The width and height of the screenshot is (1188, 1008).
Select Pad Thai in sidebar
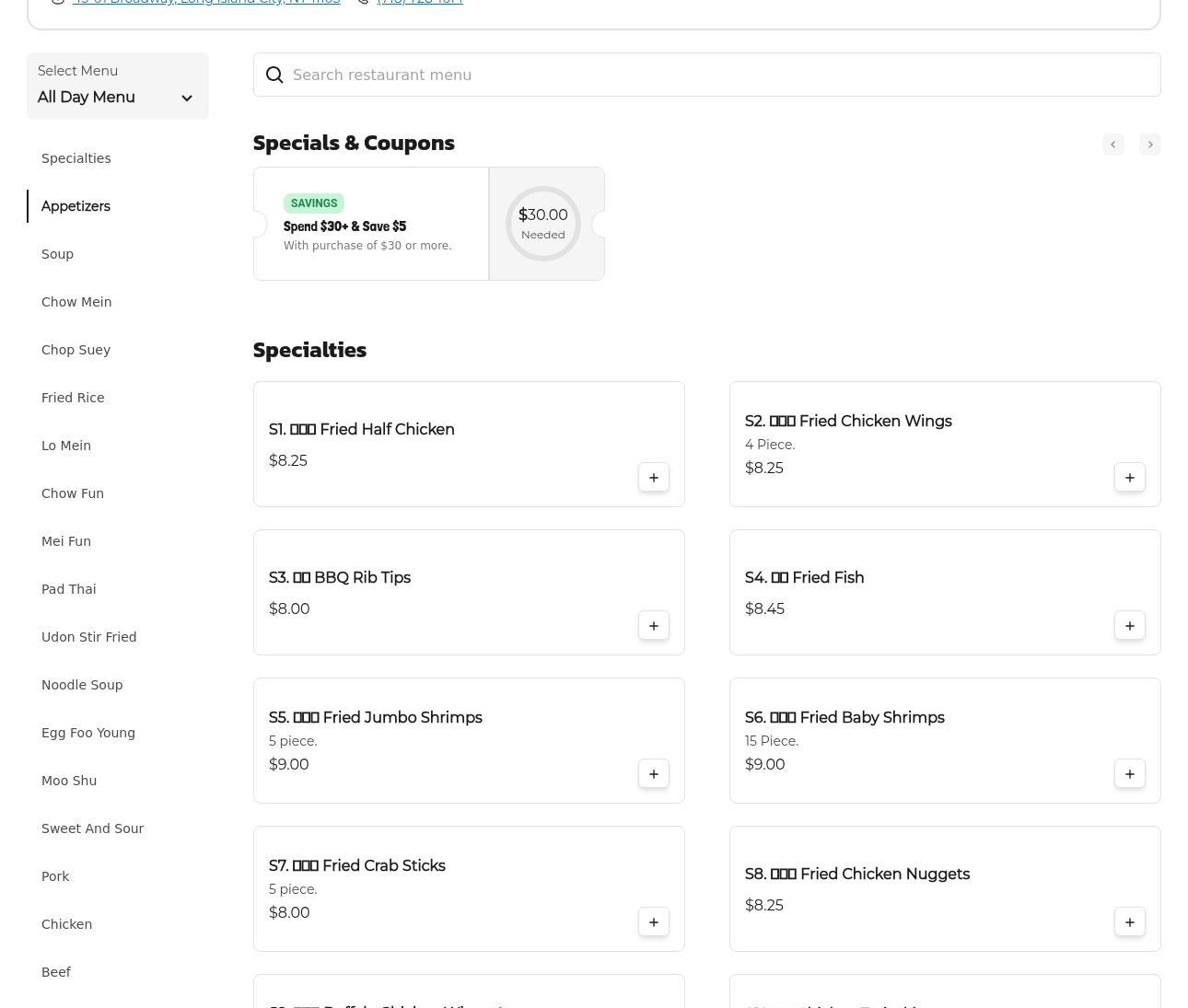click(68, 589)
